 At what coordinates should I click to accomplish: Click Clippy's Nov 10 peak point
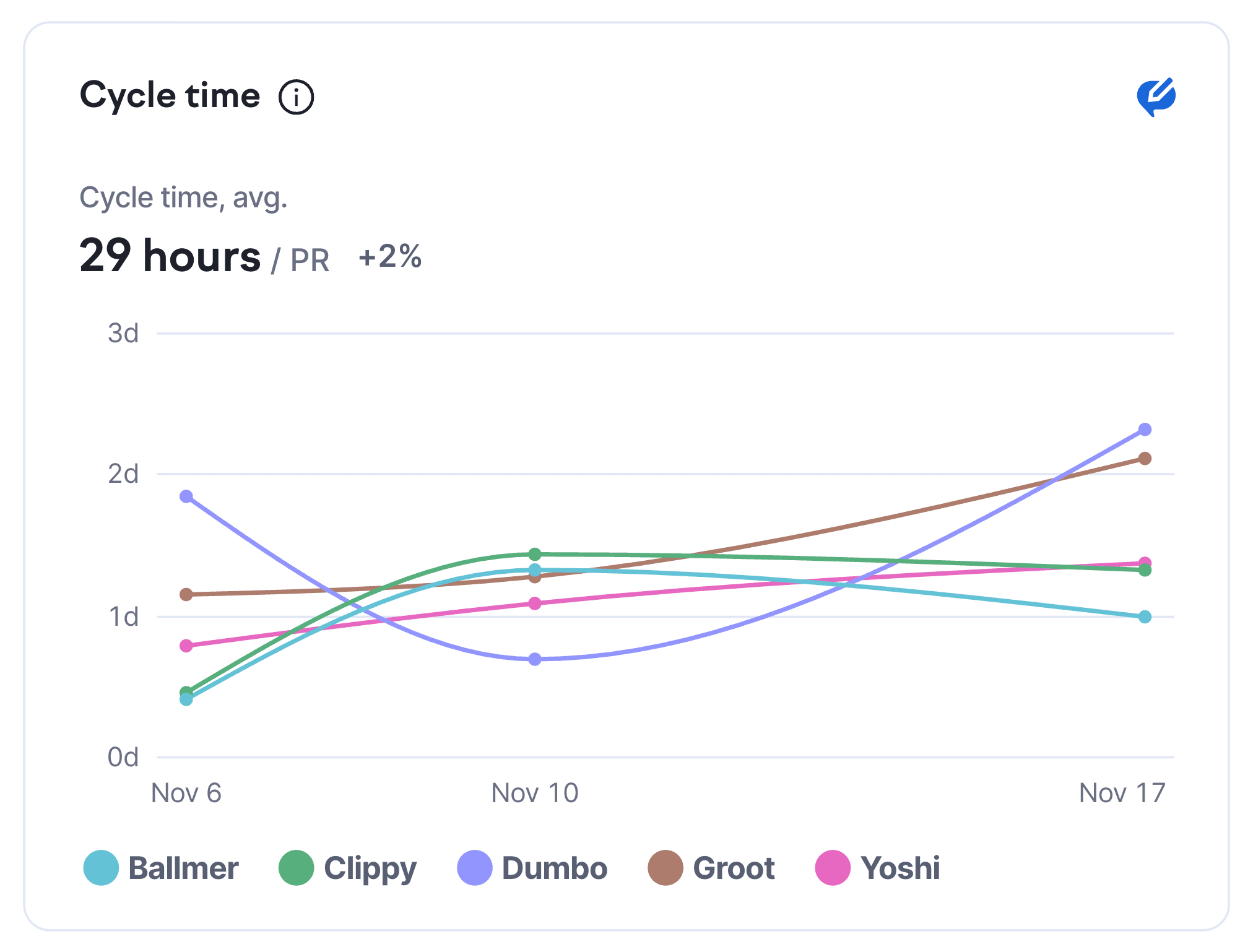pyautogui.click(x=535, y=554)
